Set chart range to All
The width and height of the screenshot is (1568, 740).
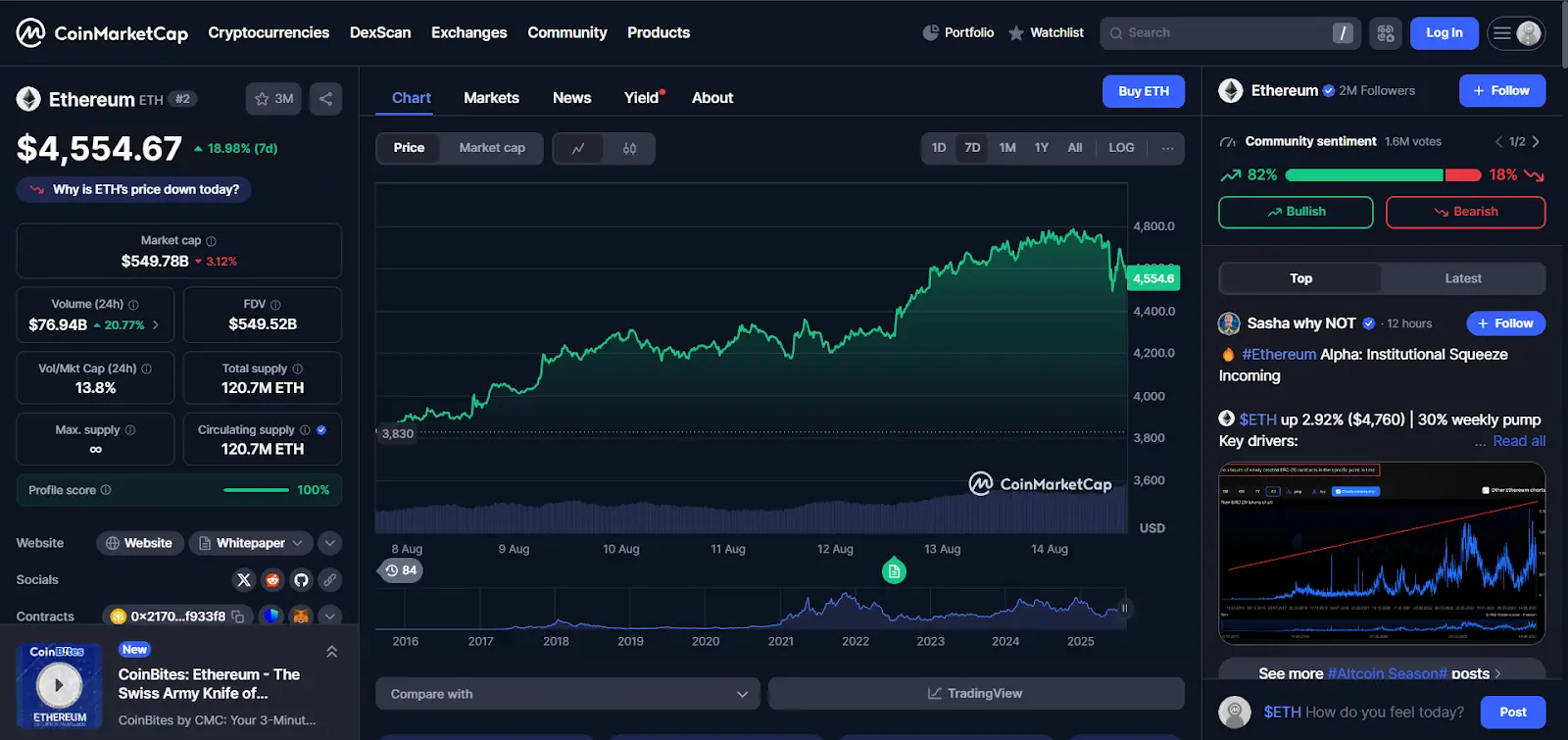1075,148
